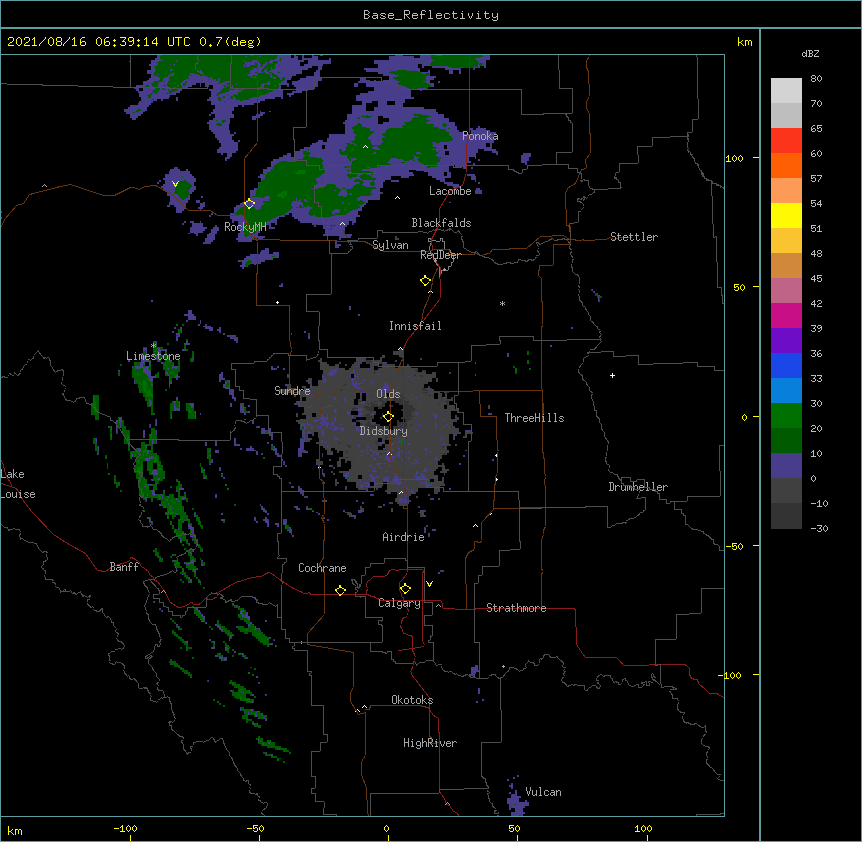Viewport: 862px width, 842px height.
Task: Click the Stettler label
Action: [634, 237]
